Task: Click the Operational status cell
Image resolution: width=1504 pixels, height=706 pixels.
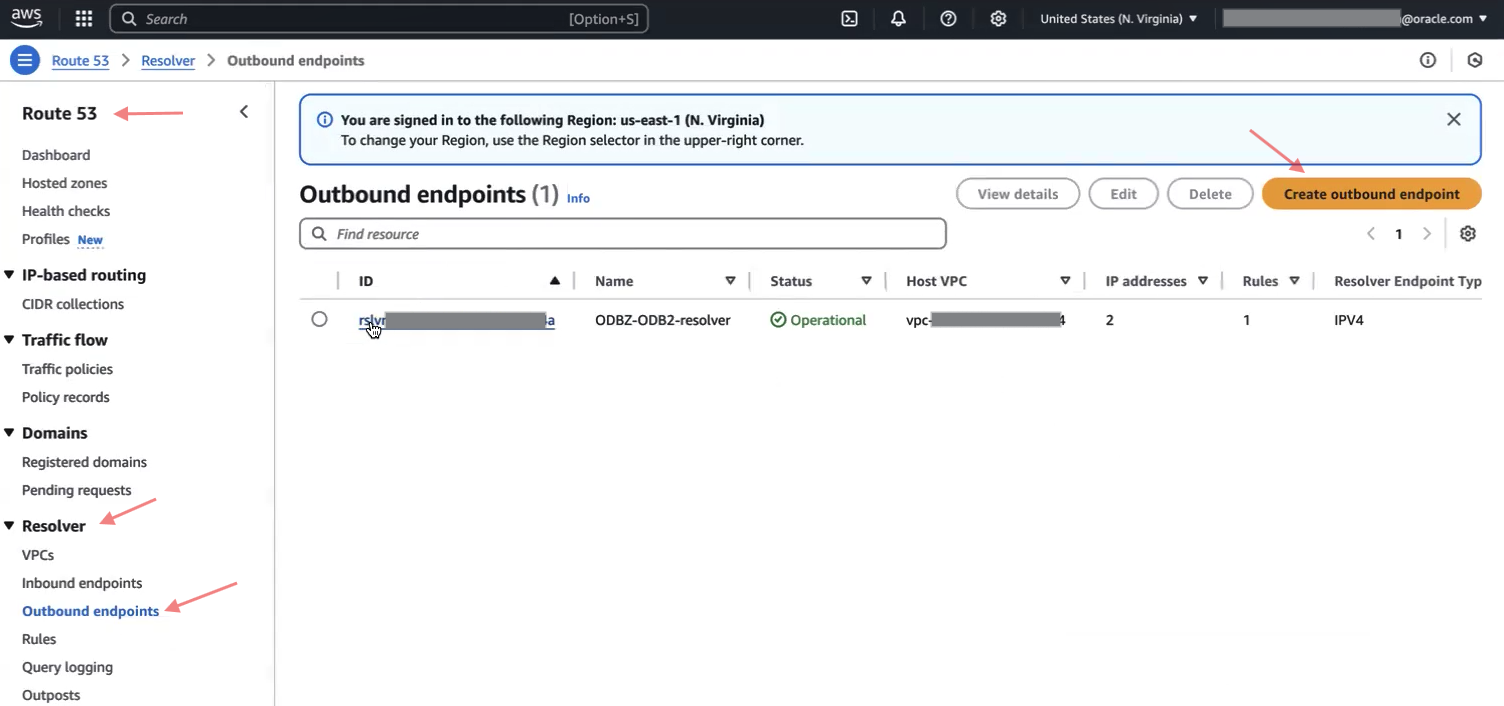Action: pyautogui.click(x=818, y=320)
